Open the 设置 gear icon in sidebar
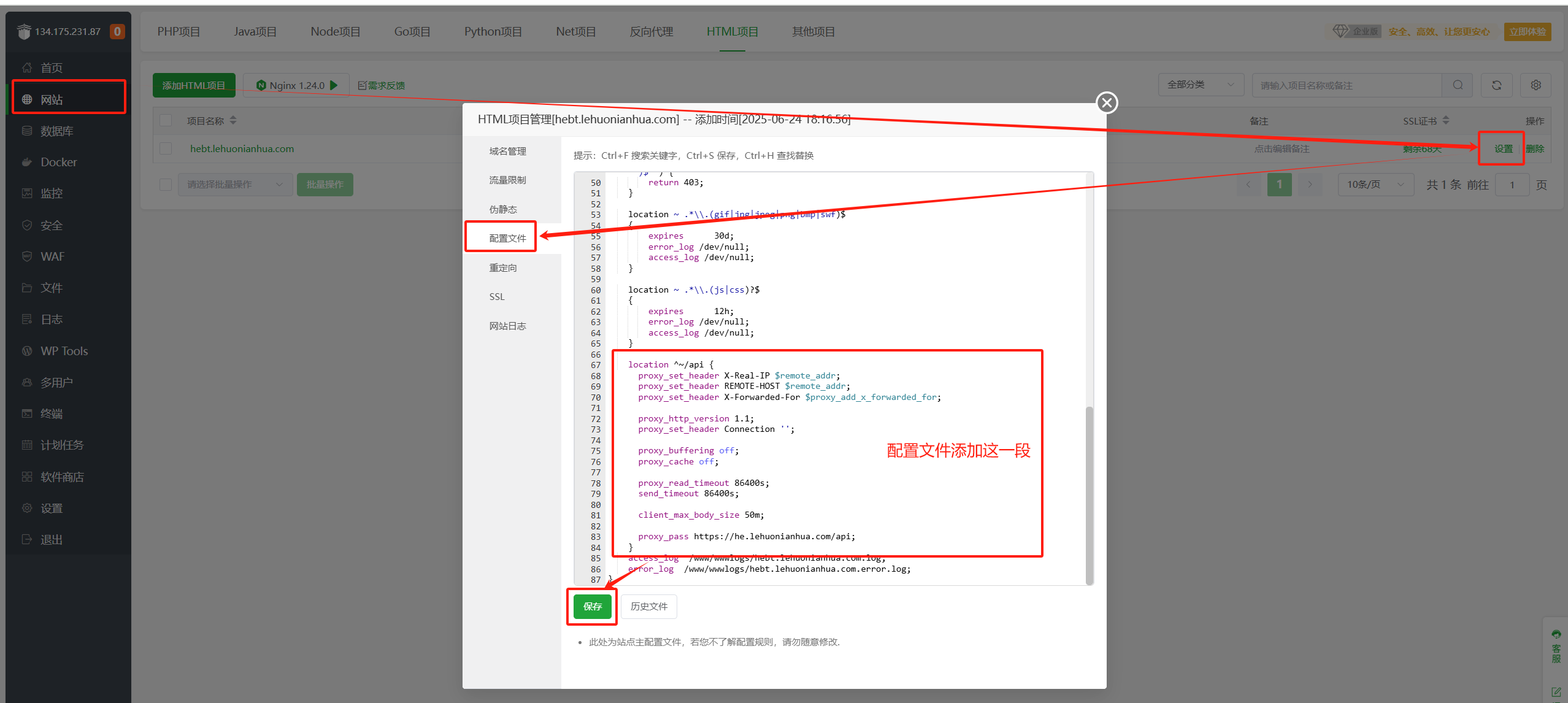This screenshot has height=703, width=1568. pos(27,508)
